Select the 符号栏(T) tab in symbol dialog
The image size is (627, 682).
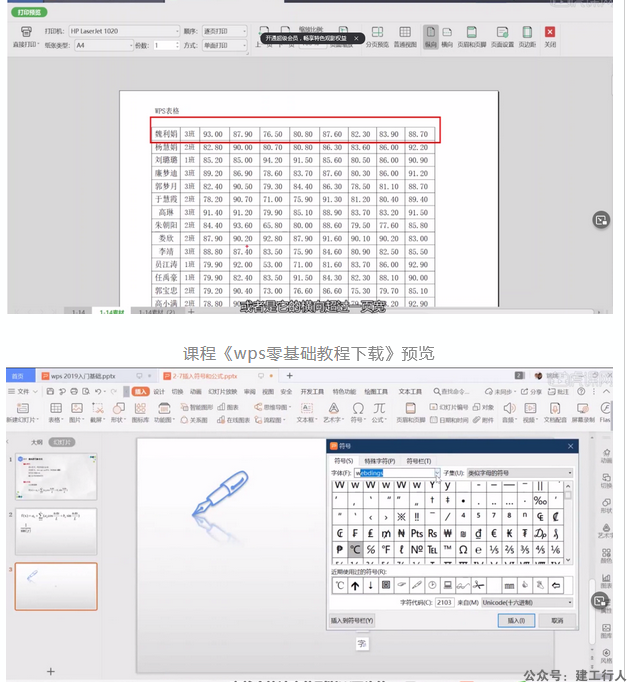[x=419, y=461]
